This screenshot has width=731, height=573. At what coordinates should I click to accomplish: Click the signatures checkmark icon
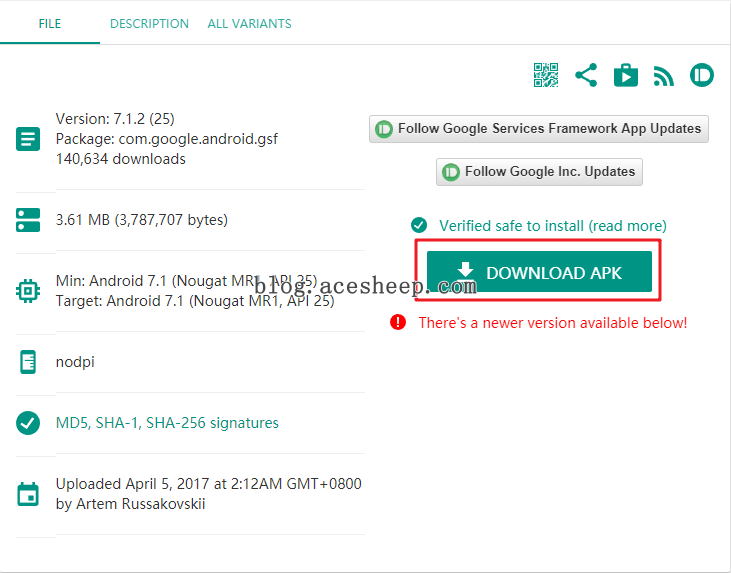28,423
